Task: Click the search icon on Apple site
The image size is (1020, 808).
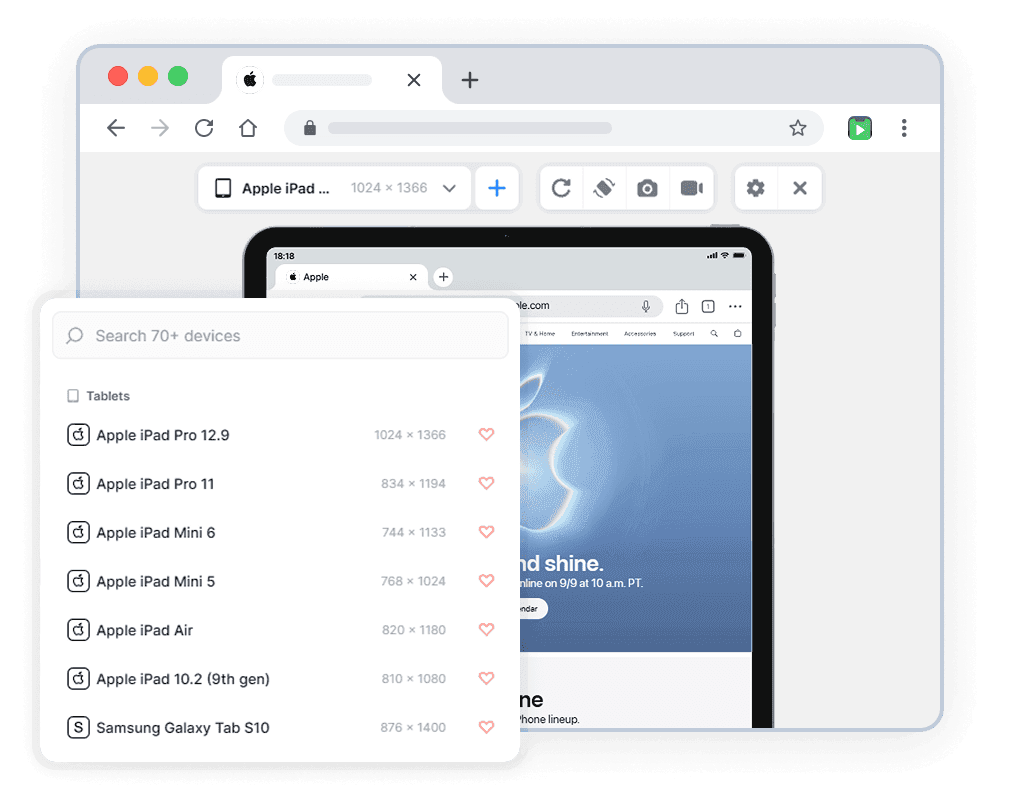Action: pos(714,334)
